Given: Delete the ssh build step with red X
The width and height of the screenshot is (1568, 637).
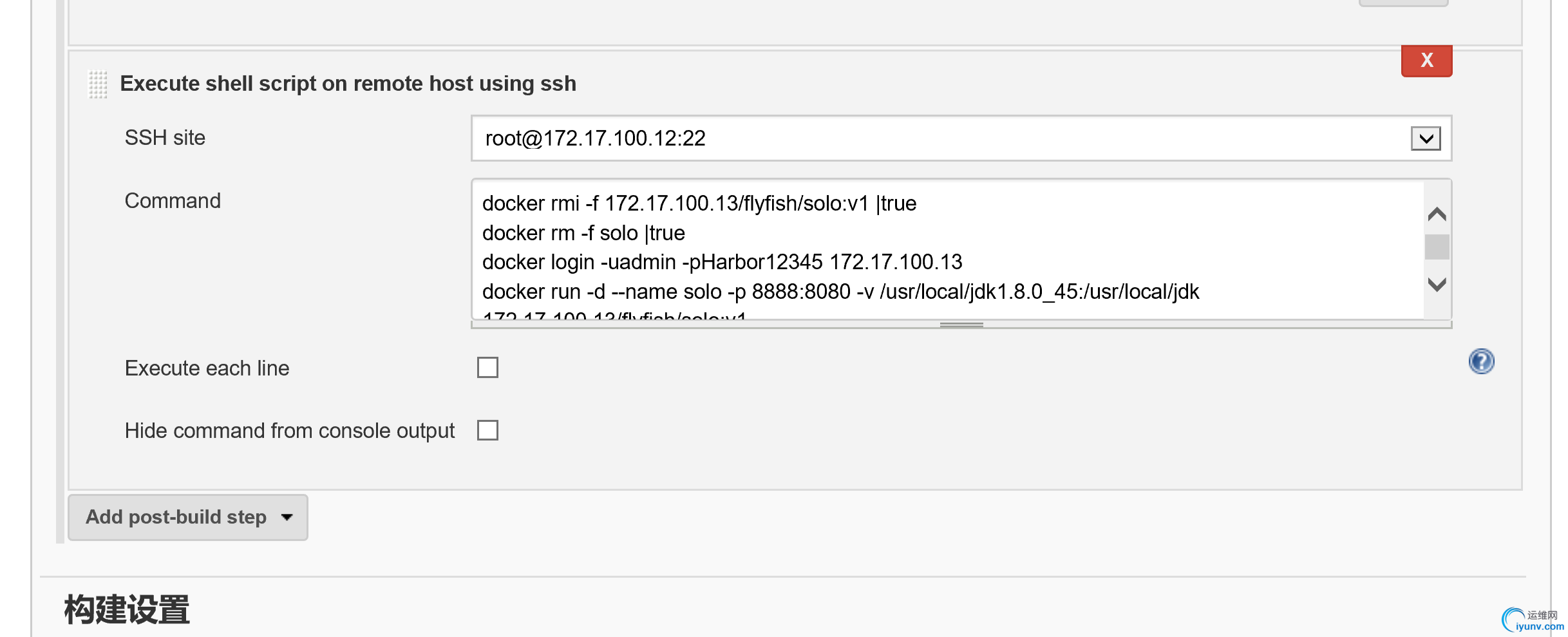Looking at the screenshot, I should [x=1426, y=61].
